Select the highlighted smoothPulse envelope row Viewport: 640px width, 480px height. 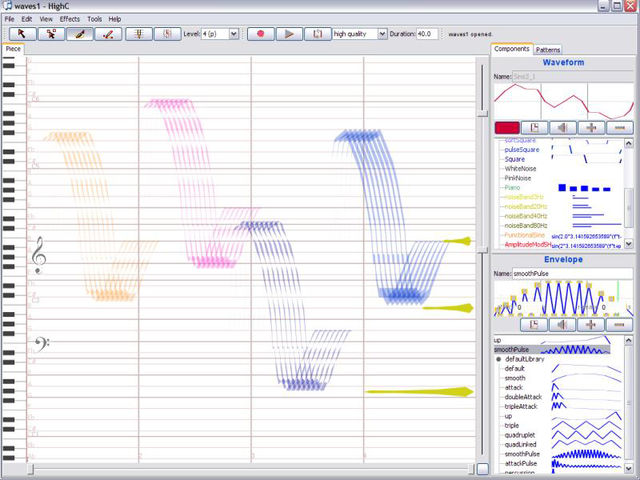552,350
